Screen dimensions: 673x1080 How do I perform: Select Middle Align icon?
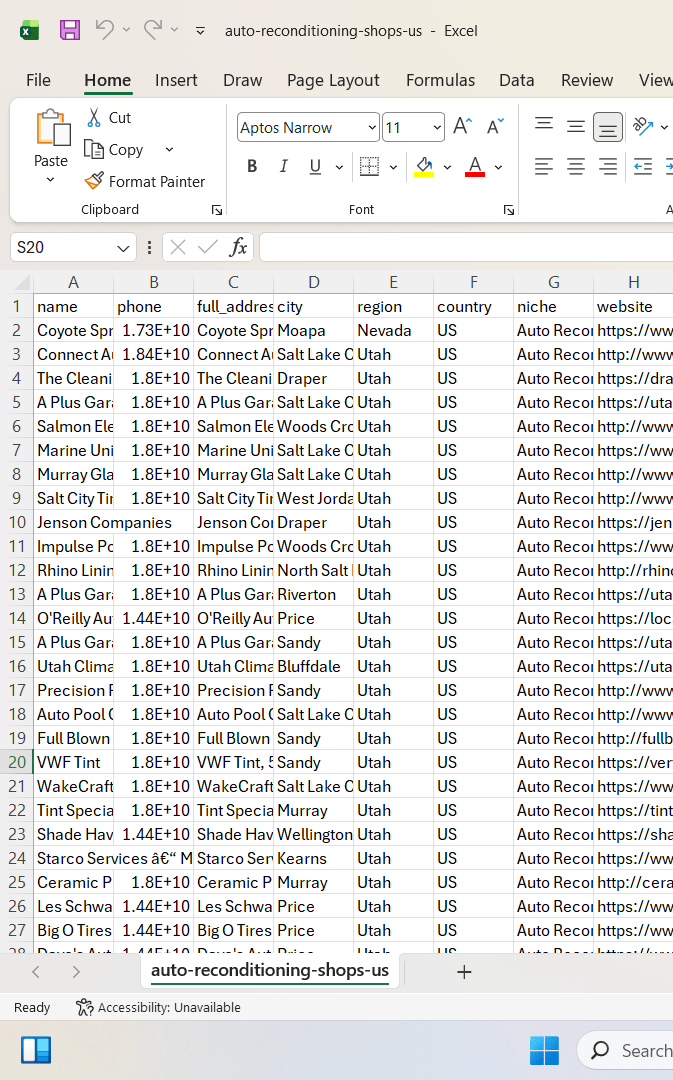[x=575, y=126]
